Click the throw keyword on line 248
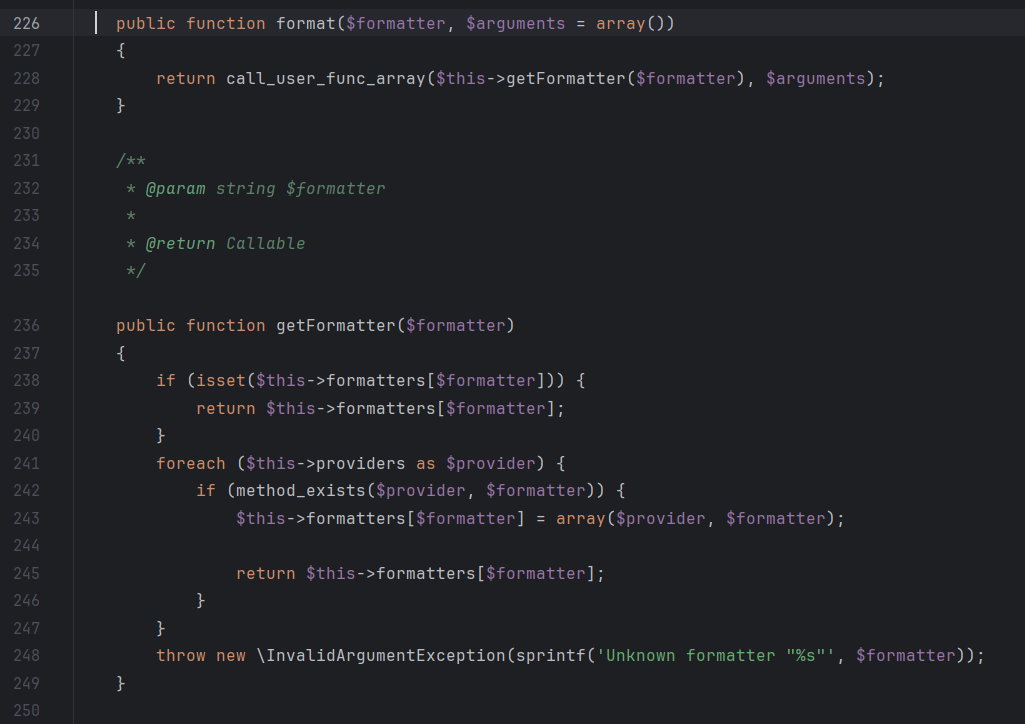The image size is (1025, 724). [180, 655]
